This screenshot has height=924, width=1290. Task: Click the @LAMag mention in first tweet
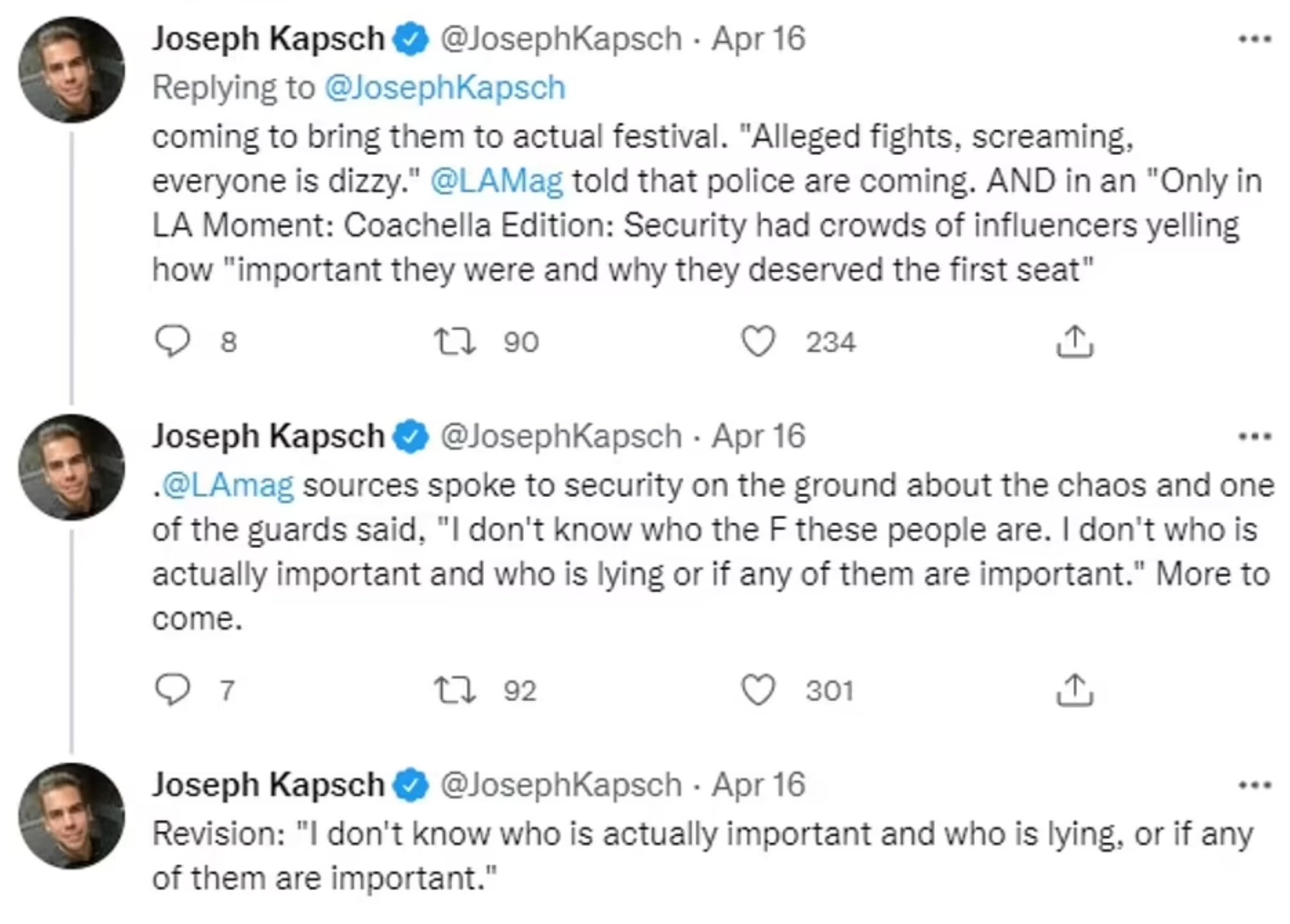pyautogui.click(x=496, y=181)
